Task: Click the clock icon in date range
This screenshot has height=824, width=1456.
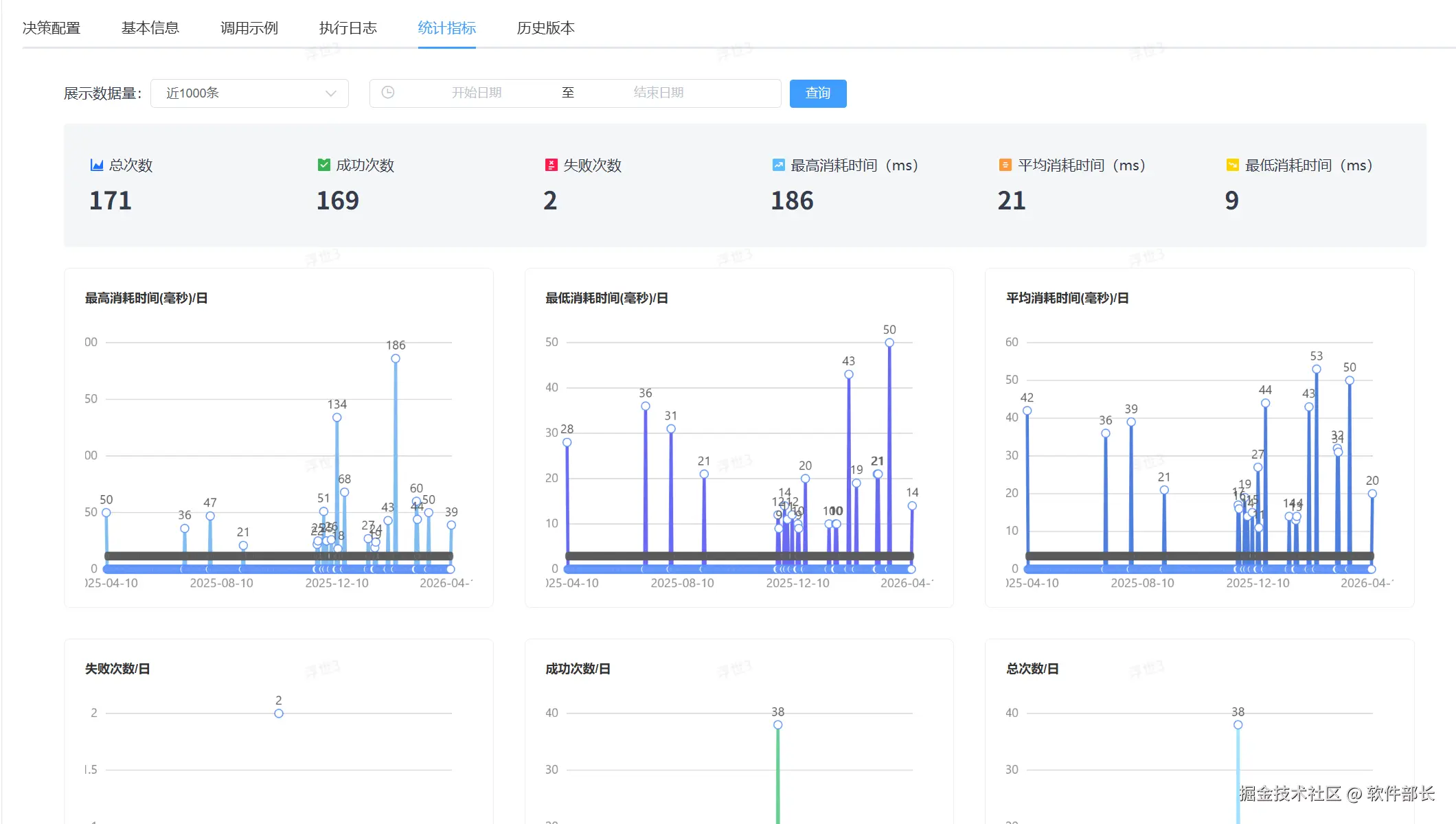Action: 388,93
